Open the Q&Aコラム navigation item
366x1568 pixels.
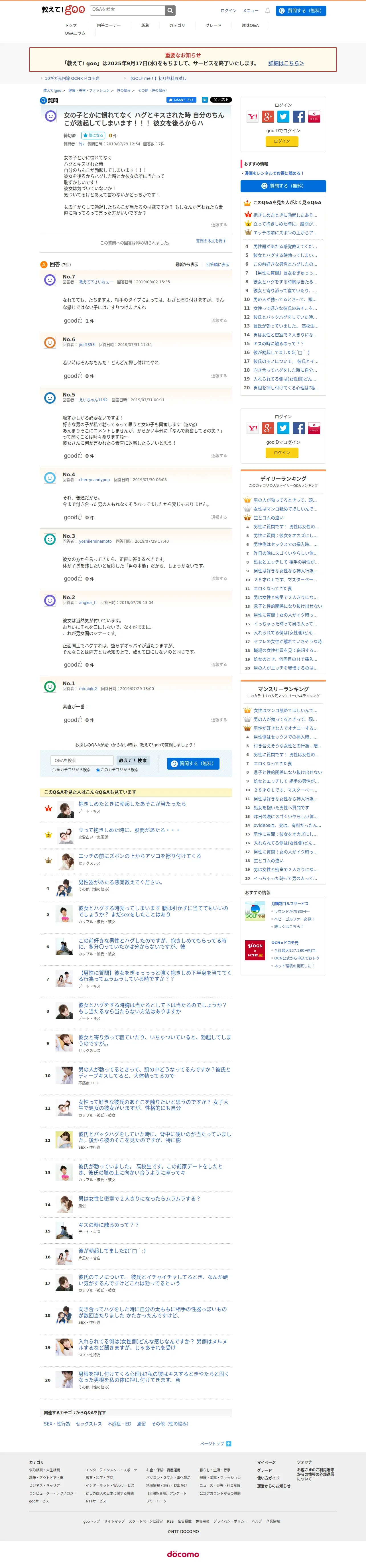(75, 33)
